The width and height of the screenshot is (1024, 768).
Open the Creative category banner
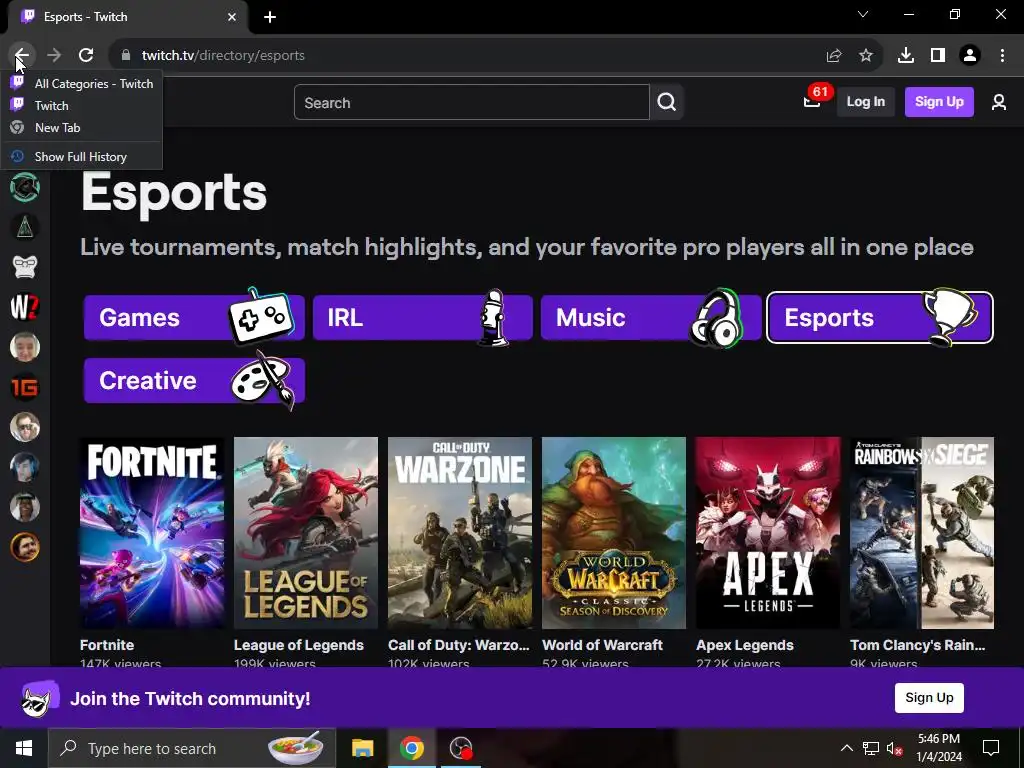(194, 381)
